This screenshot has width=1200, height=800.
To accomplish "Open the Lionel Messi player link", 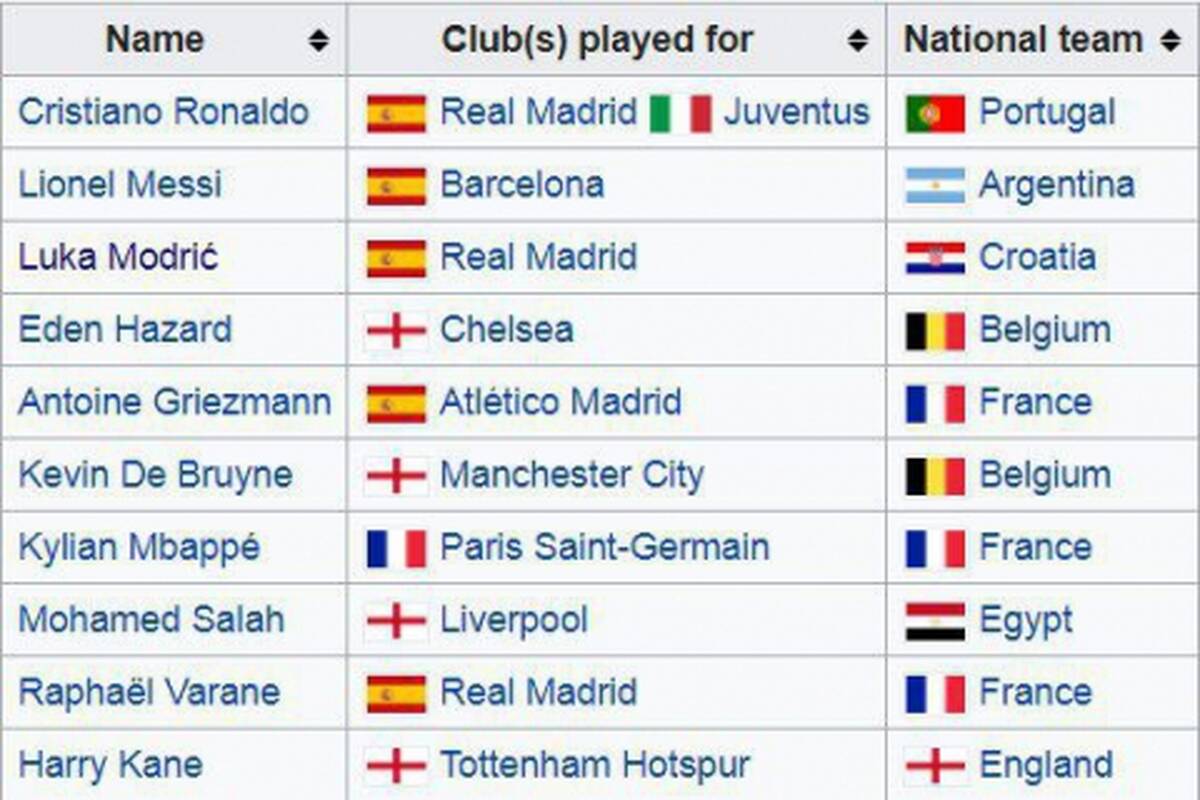I will (120, 185).
